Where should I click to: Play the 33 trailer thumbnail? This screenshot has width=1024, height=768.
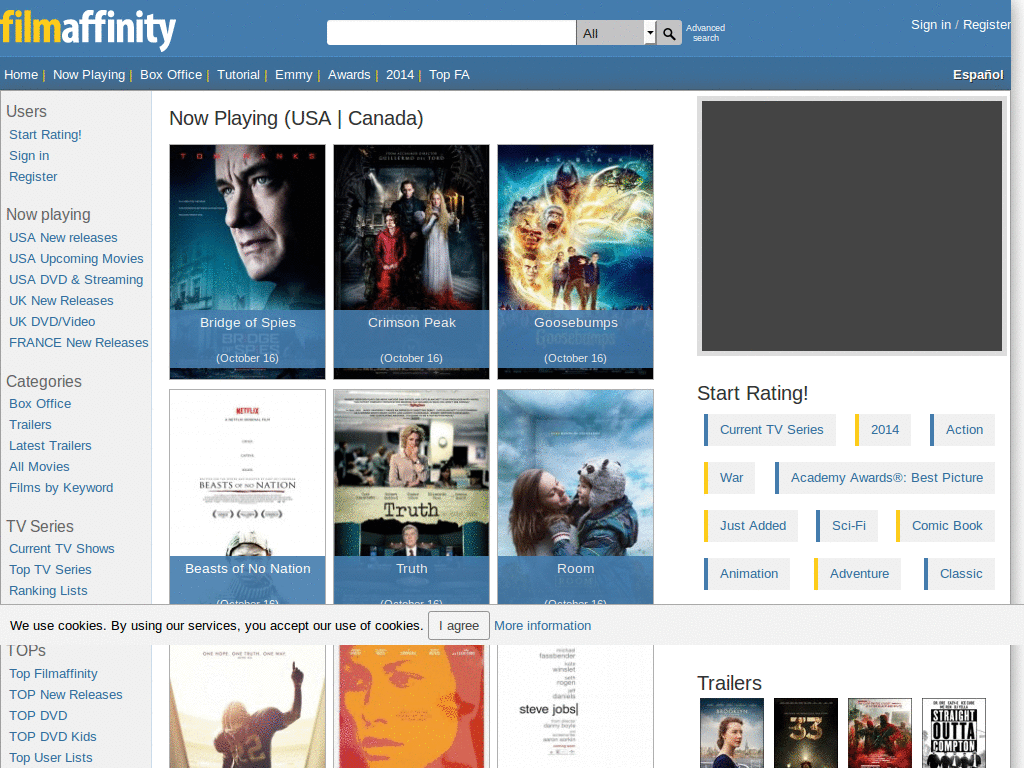coord(806,733)
